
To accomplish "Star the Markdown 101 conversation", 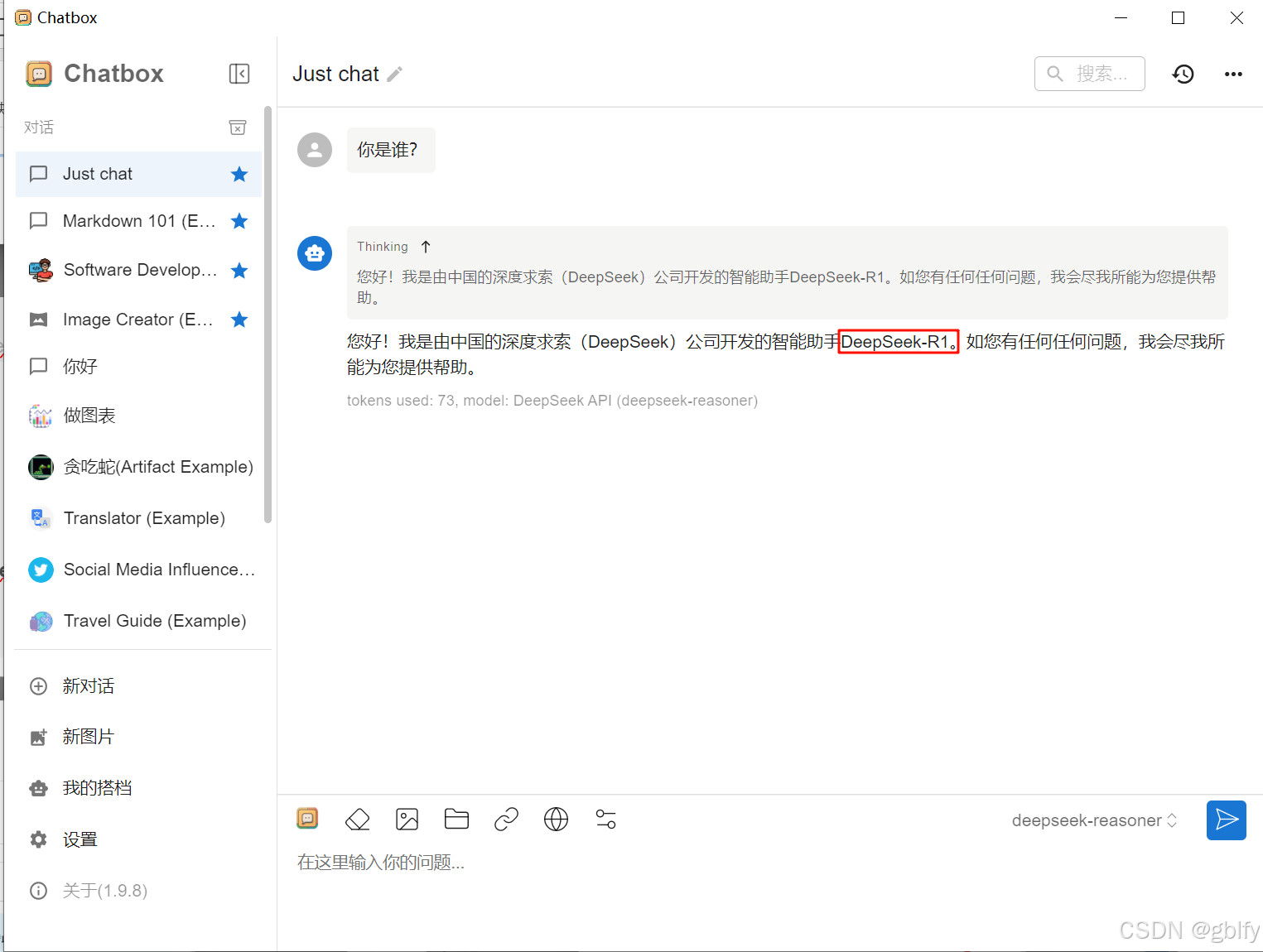I will (239, 221).
